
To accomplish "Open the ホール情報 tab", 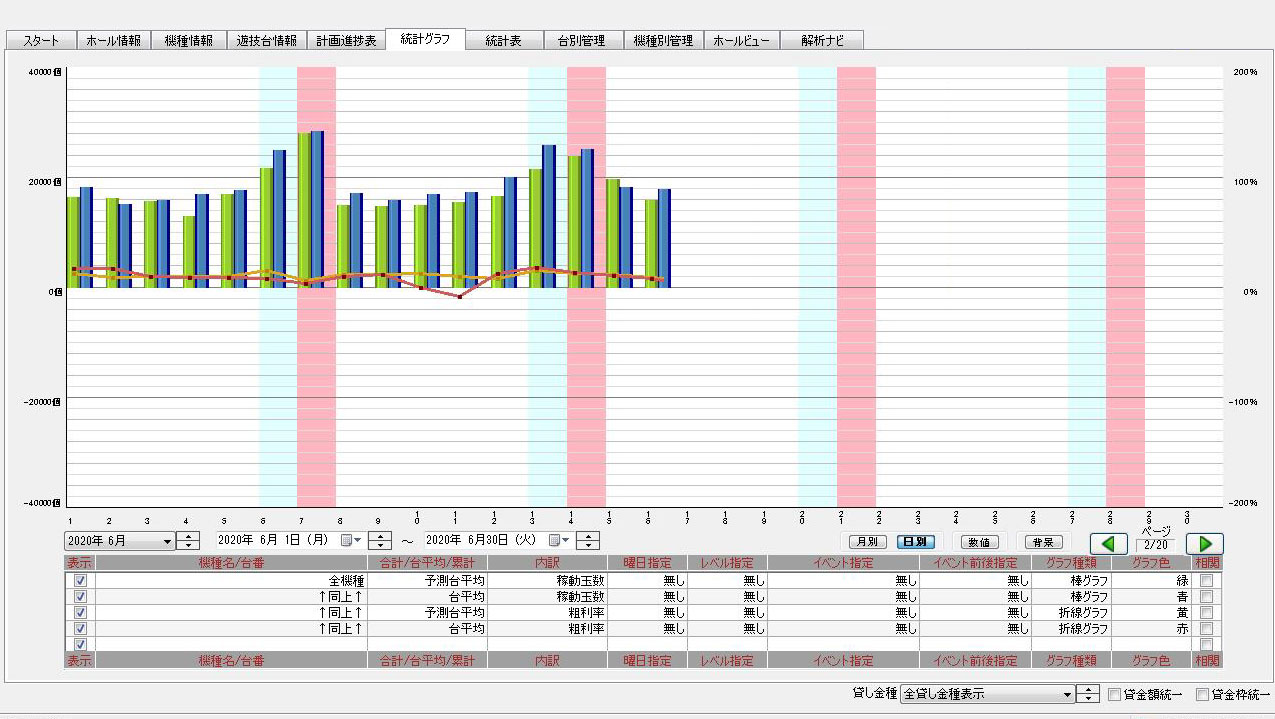I will [x=114, y=41].
